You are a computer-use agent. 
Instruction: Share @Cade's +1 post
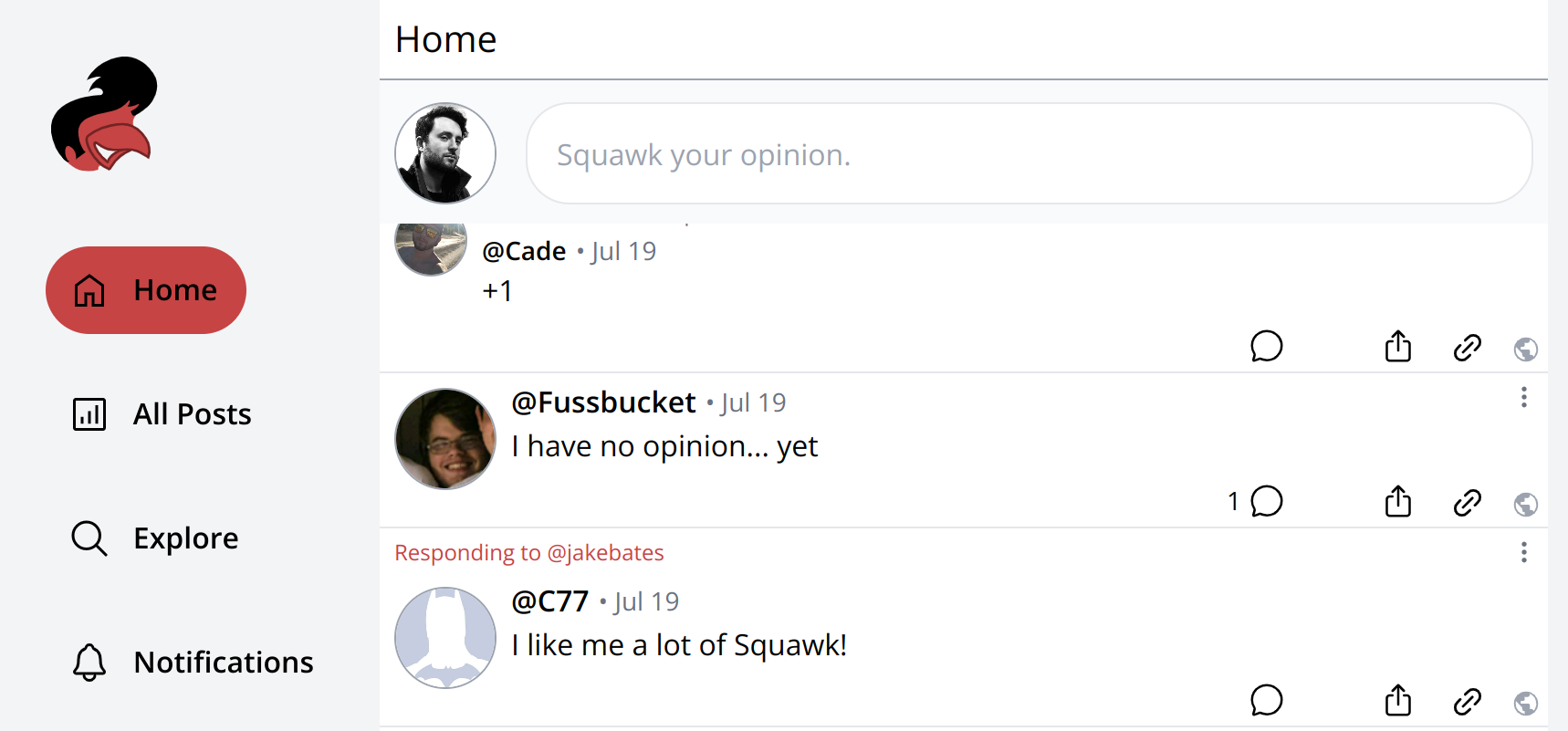[1398, 347]
